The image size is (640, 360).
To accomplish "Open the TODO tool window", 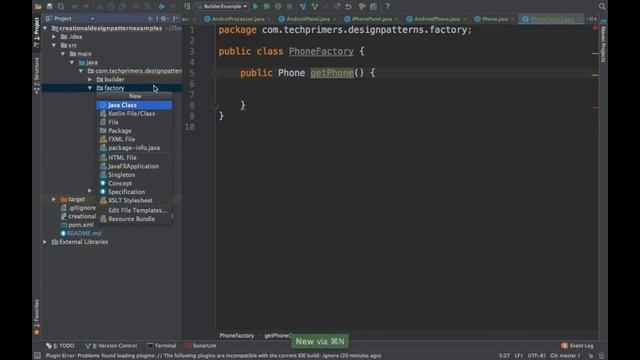I will tap(60, 346).
